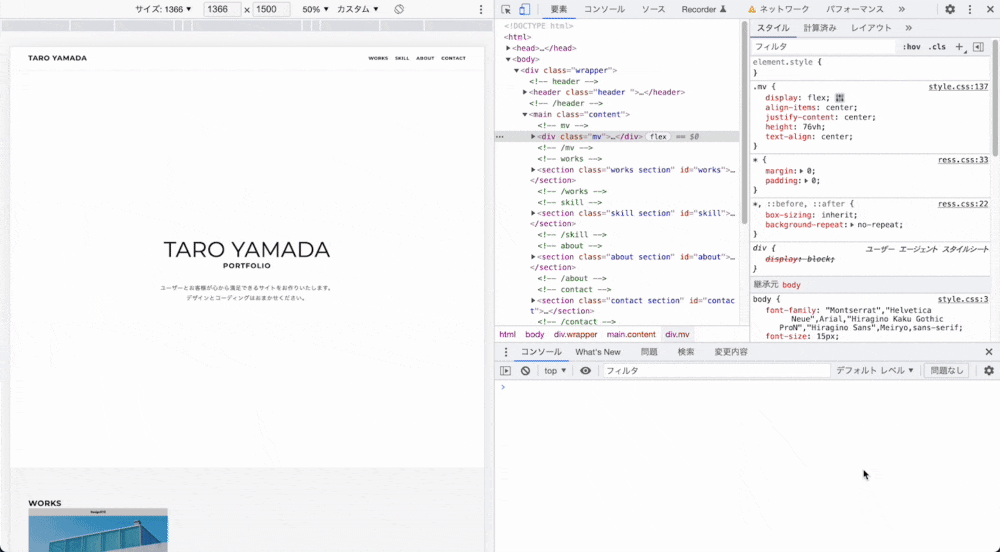Viewport: 1000px width, 552px height.
Task: Click the viewport height field 1500
Action: (270, 10)
